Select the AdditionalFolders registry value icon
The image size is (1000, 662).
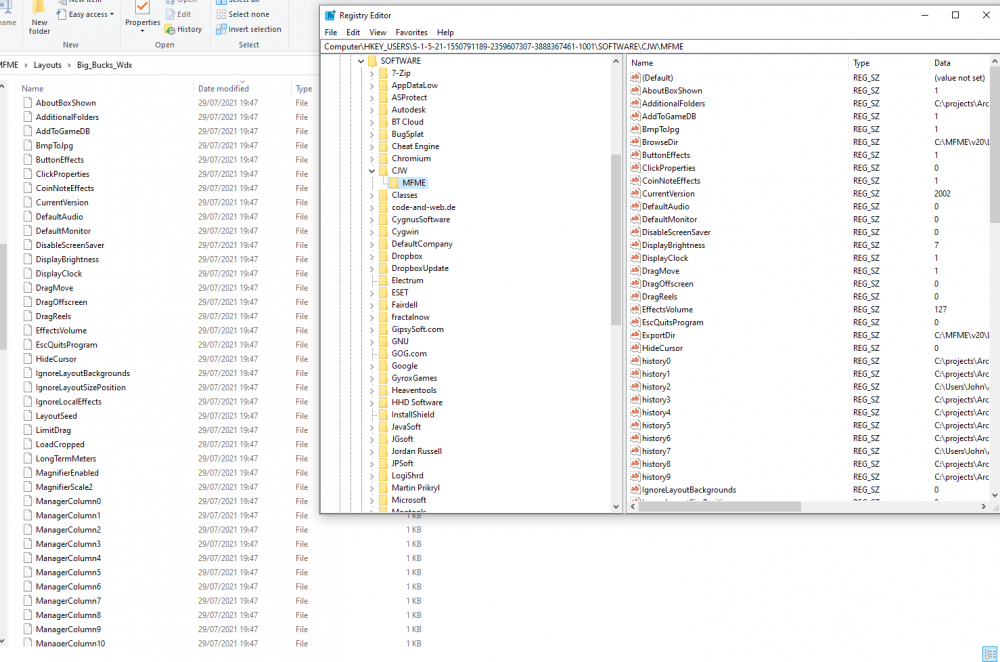[x=635, y=103]
